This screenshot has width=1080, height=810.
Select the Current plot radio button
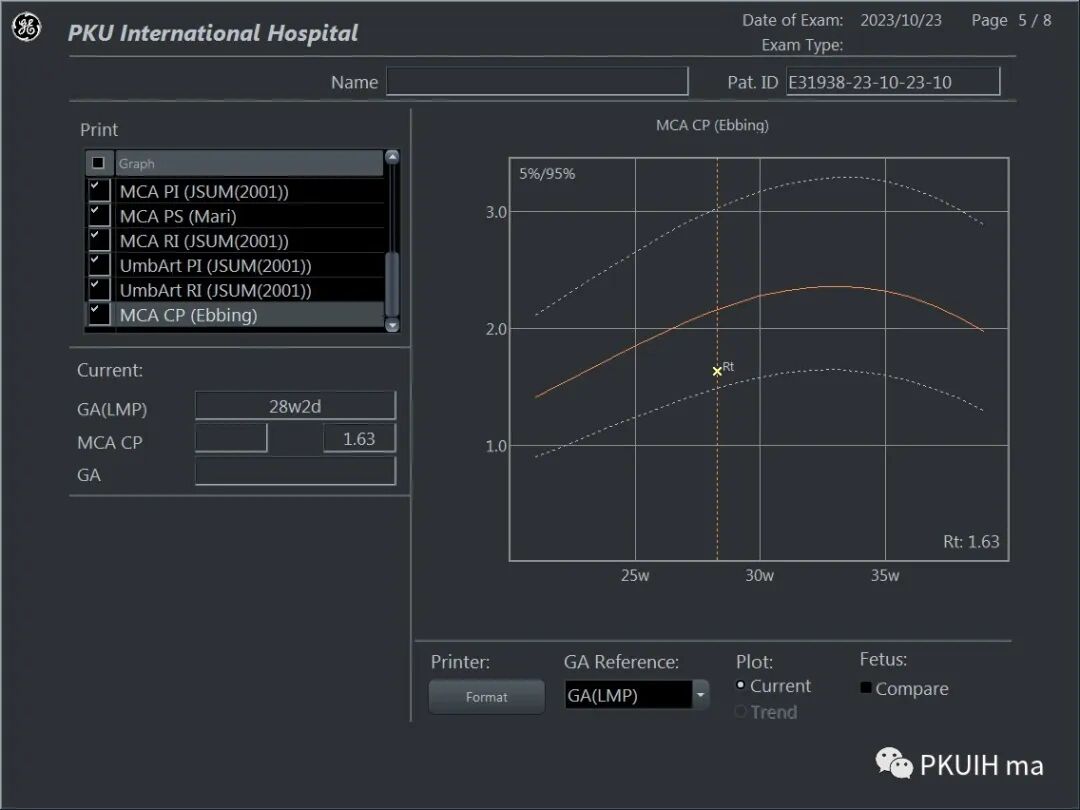740,685
